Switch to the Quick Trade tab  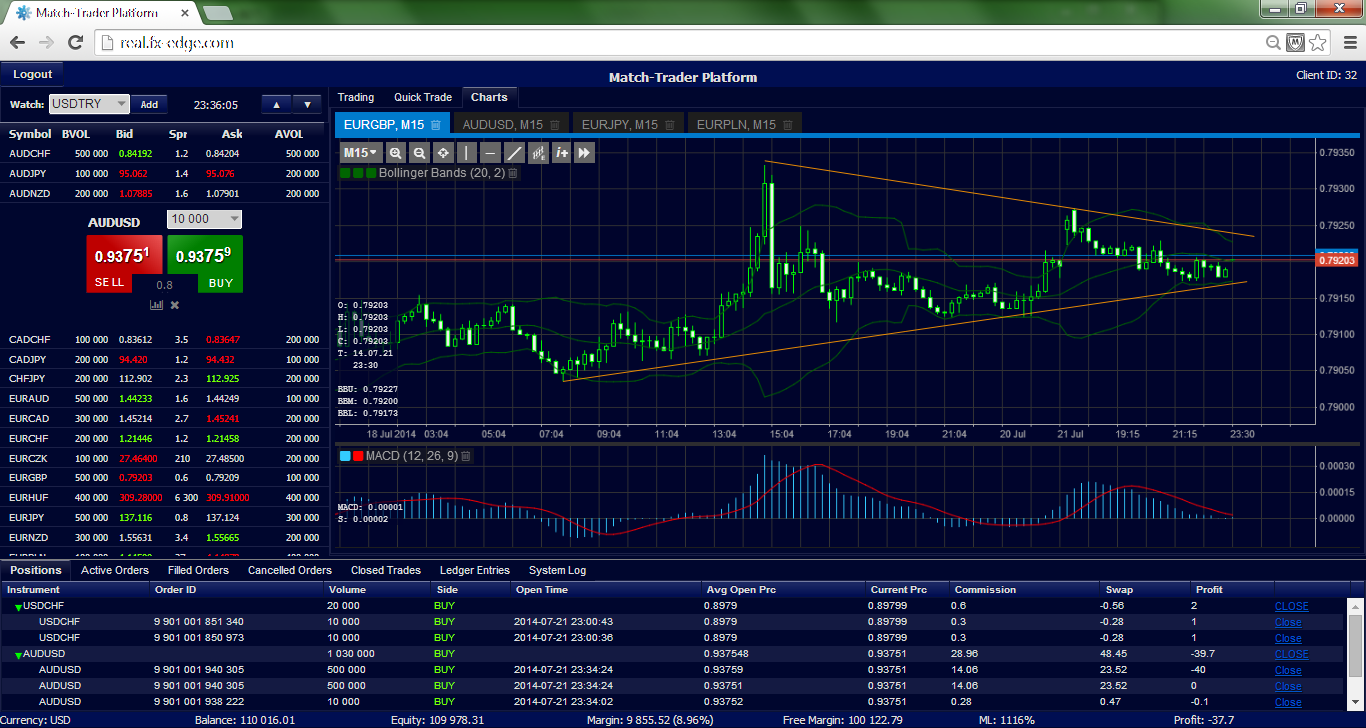[423, 97]
